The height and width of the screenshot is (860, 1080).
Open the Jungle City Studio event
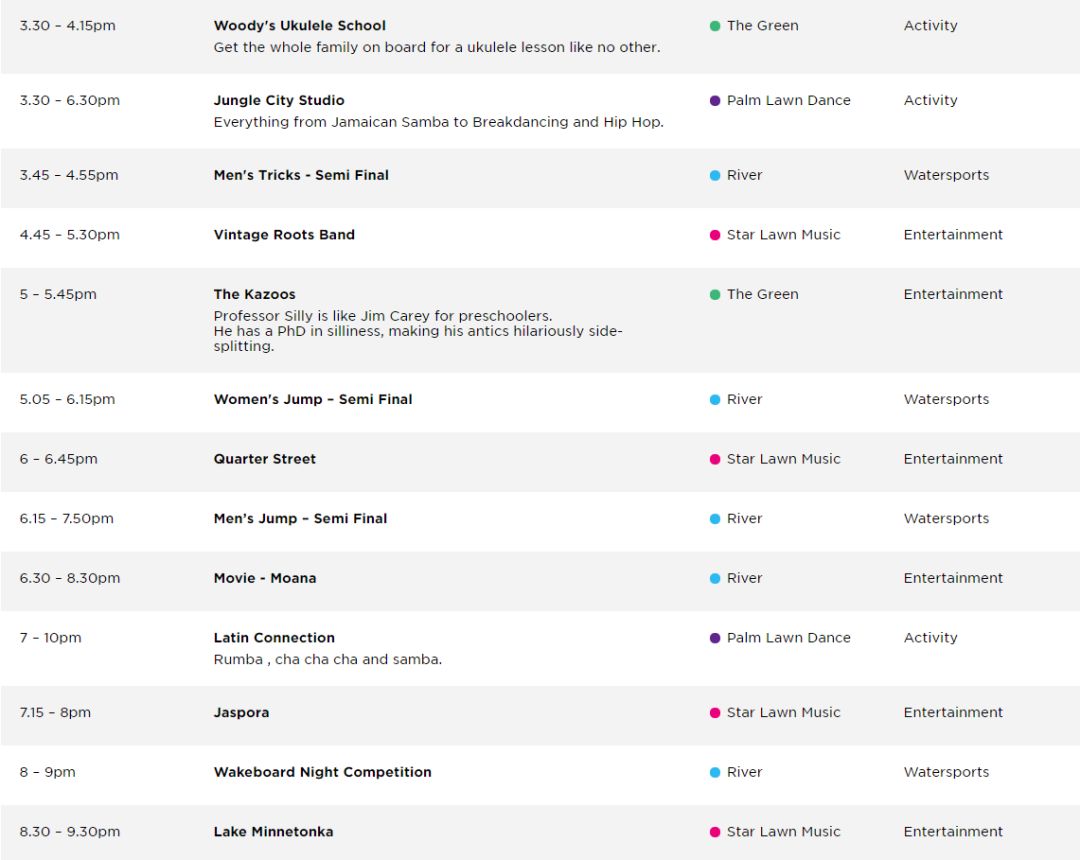click(279, 101)
